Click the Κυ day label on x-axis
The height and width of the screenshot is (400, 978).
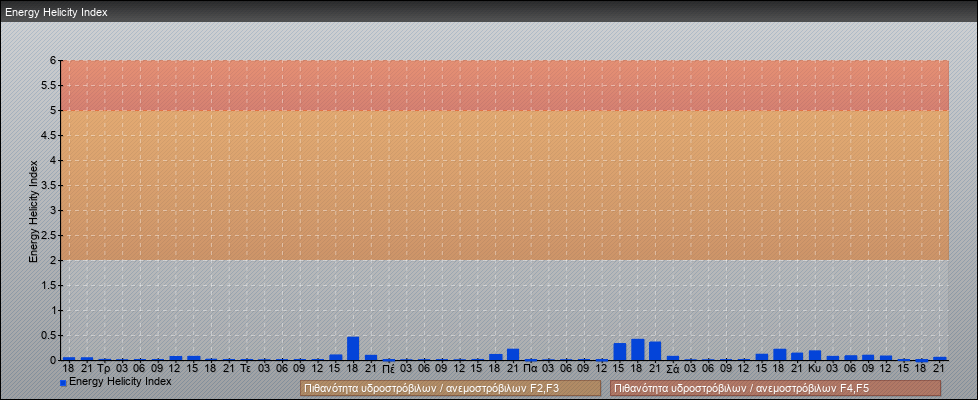815,369
